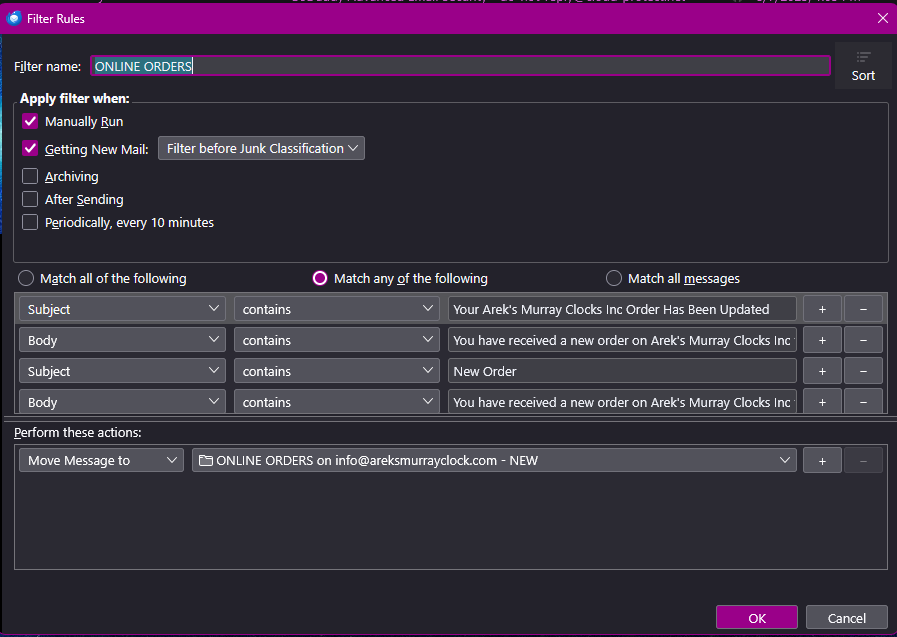Image resolution: width=897 pixels, height=637 pixels.
Task: Add a rule after the first Body row
Action: click(x=822, y=340)
